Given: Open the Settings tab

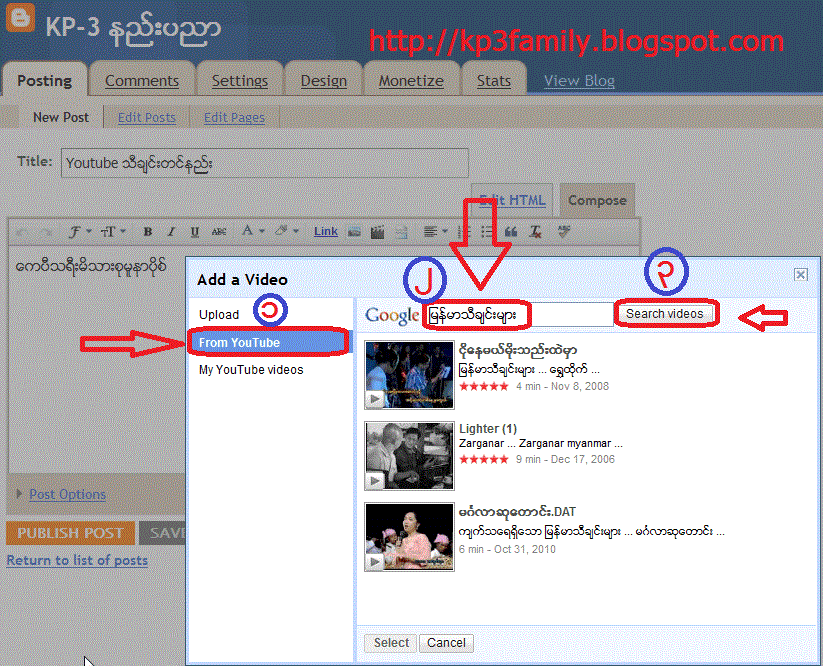Looking at the screenshot, I should tap(240, 80).
